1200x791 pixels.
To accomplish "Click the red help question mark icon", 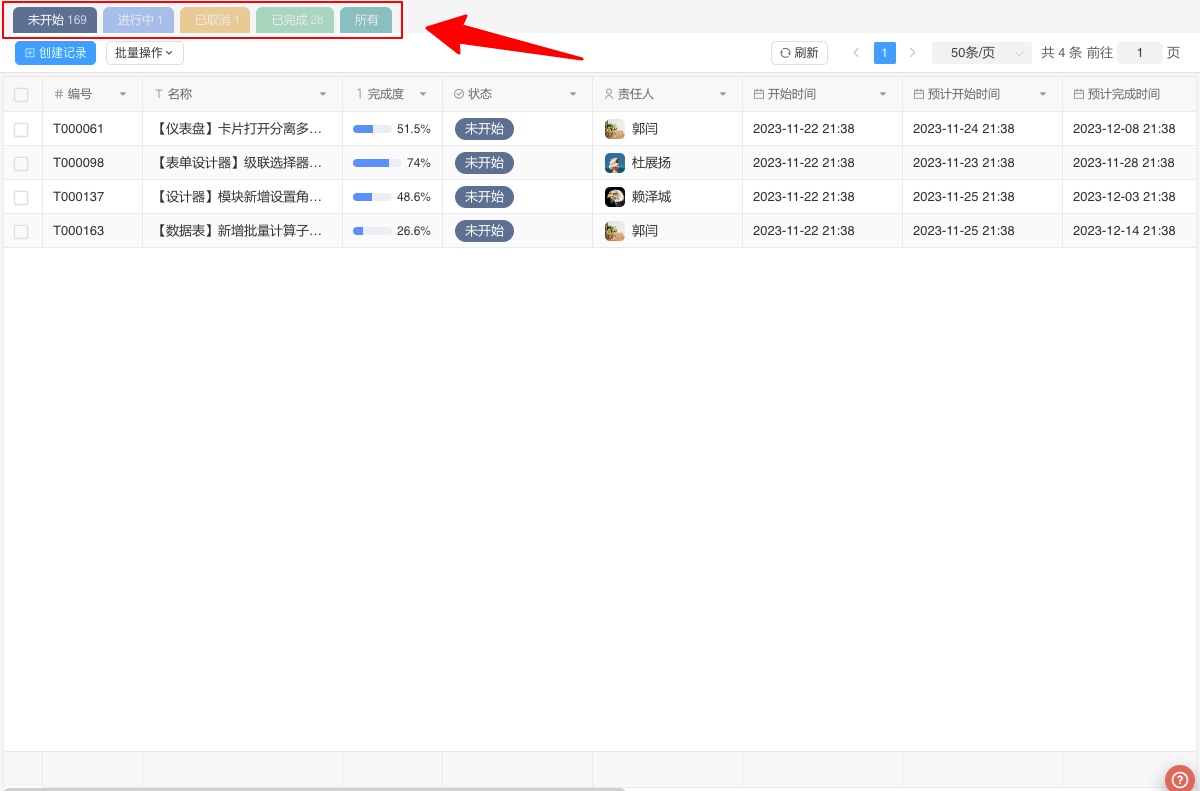I will (x=1181, y=780).
